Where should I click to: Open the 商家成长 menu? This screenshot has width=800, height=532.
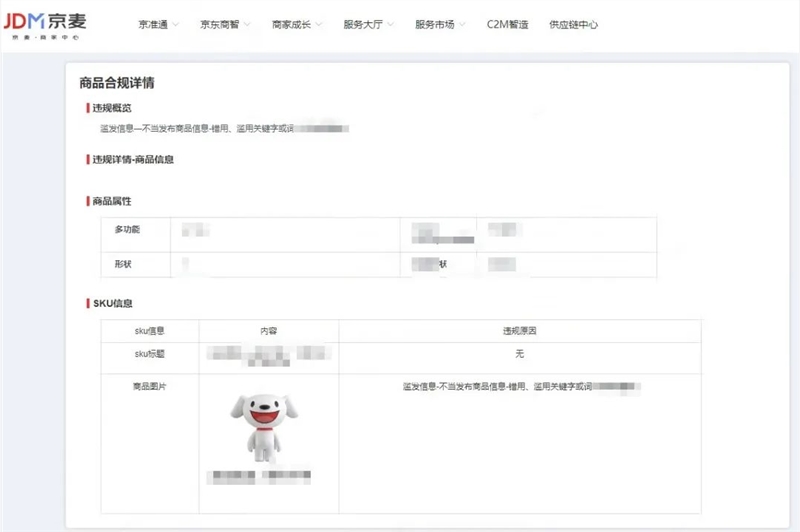click(x=291, y=24)
